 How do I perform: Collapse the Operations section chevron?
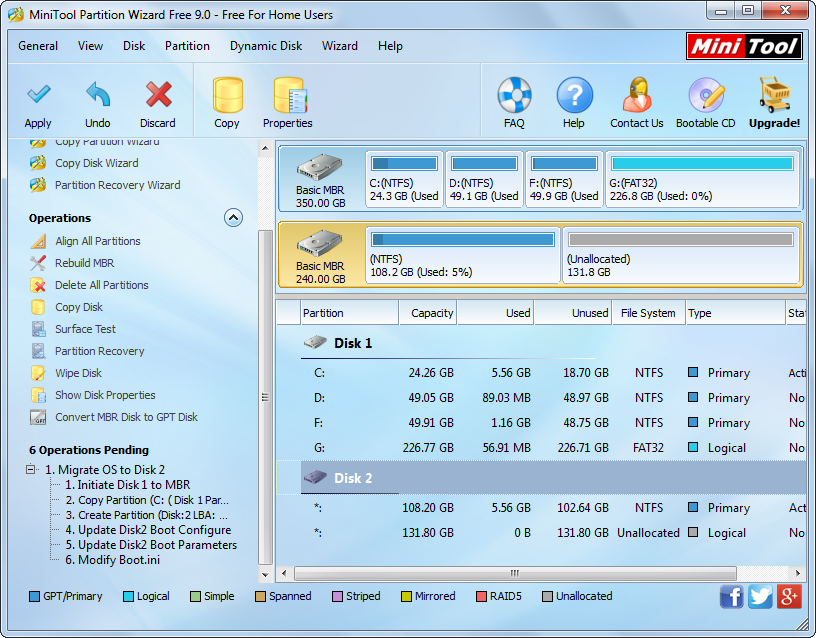233,218
